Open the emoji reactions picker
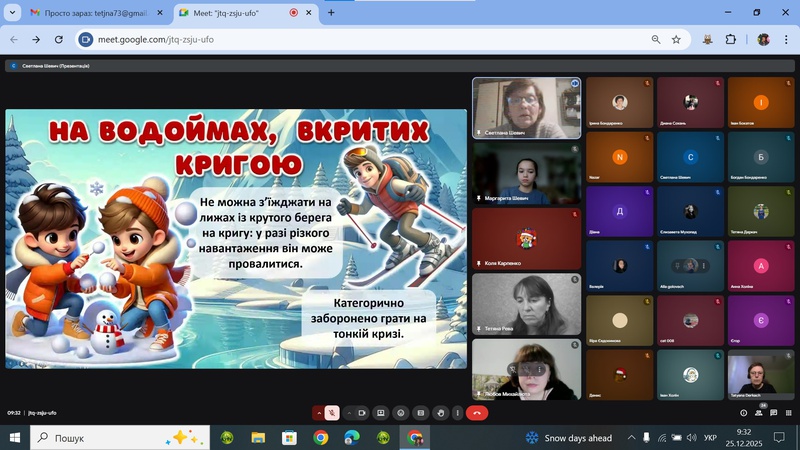800x450 pixels. pyautogui.click(x=401, y=412)
